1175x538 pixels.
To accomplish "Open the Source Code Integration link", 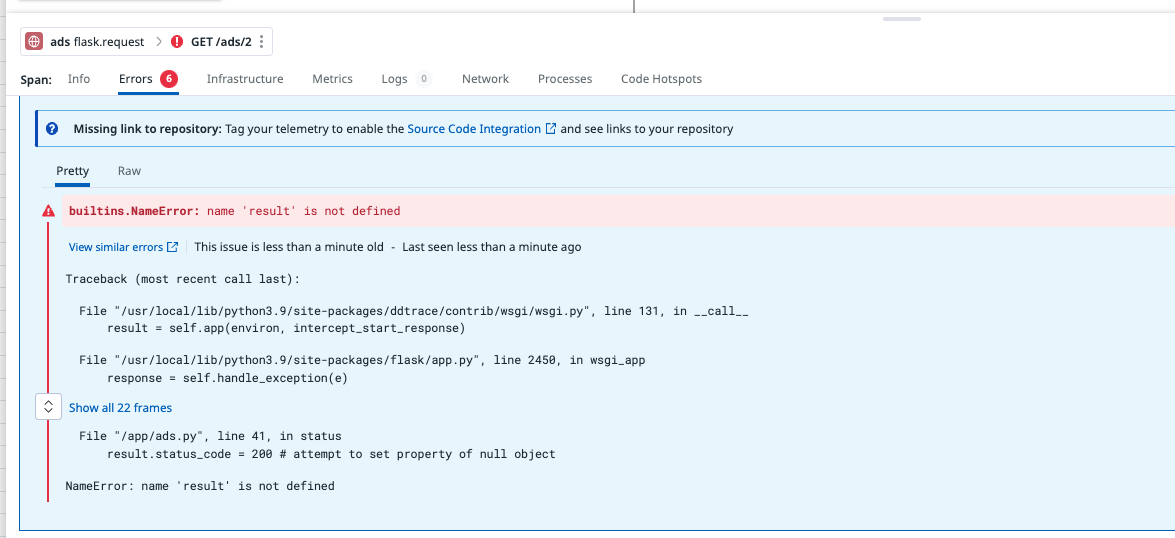I will [x=474, y=129].
